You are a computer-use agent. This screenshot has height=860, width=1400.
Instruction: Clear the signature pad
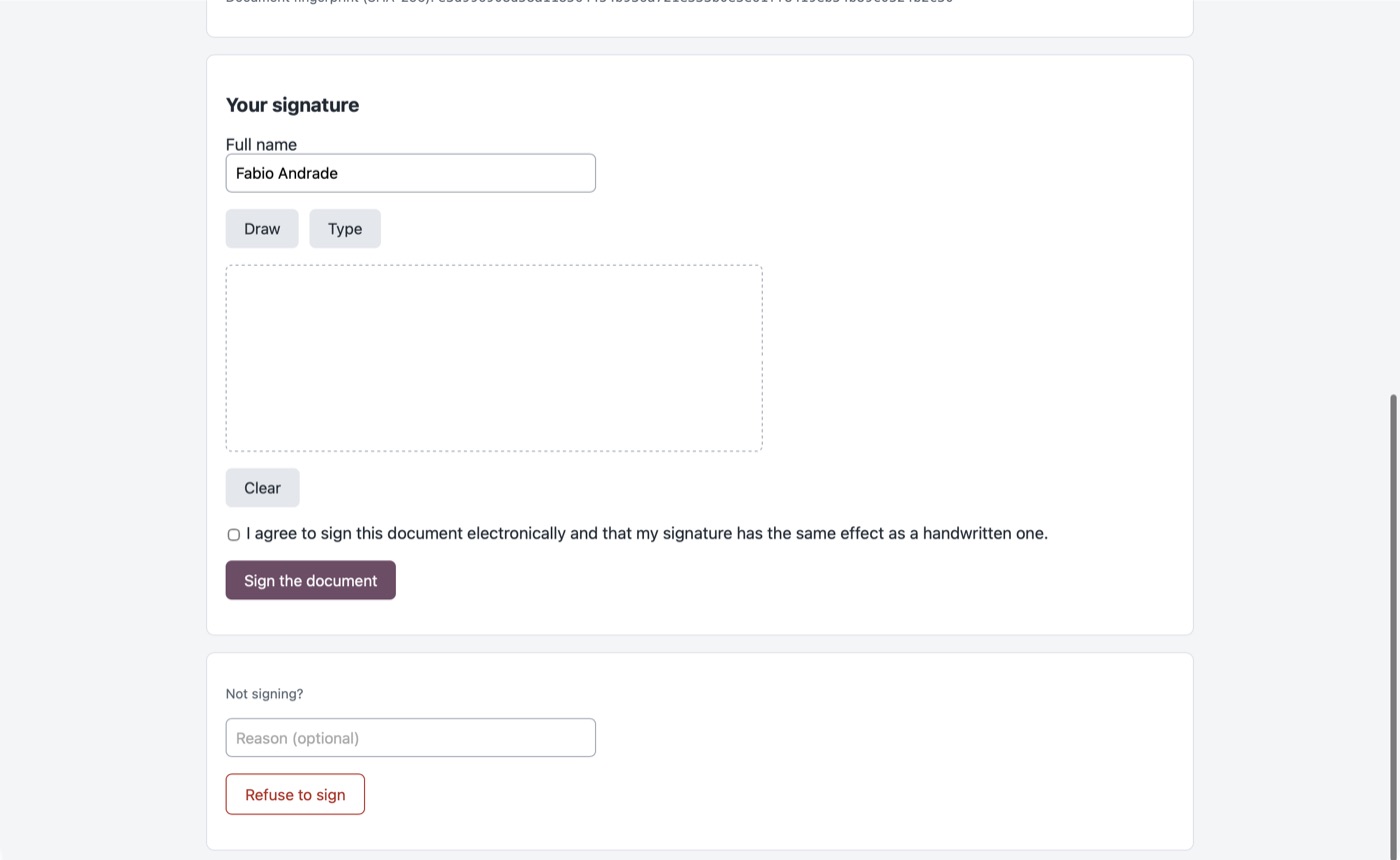[262, 488]
